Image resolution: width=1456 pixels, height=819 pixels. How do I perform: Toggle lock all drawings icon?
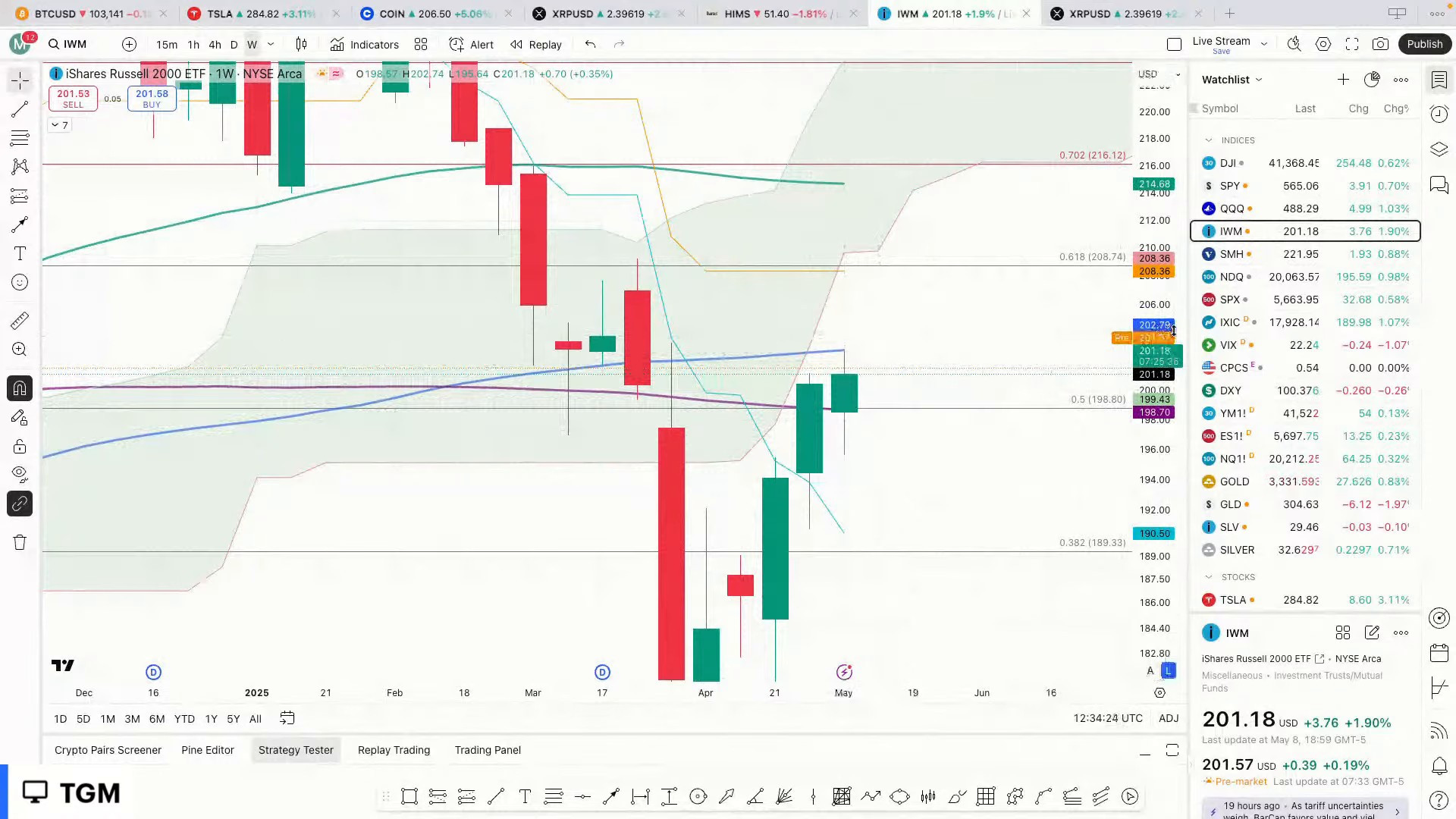point(20,447)
